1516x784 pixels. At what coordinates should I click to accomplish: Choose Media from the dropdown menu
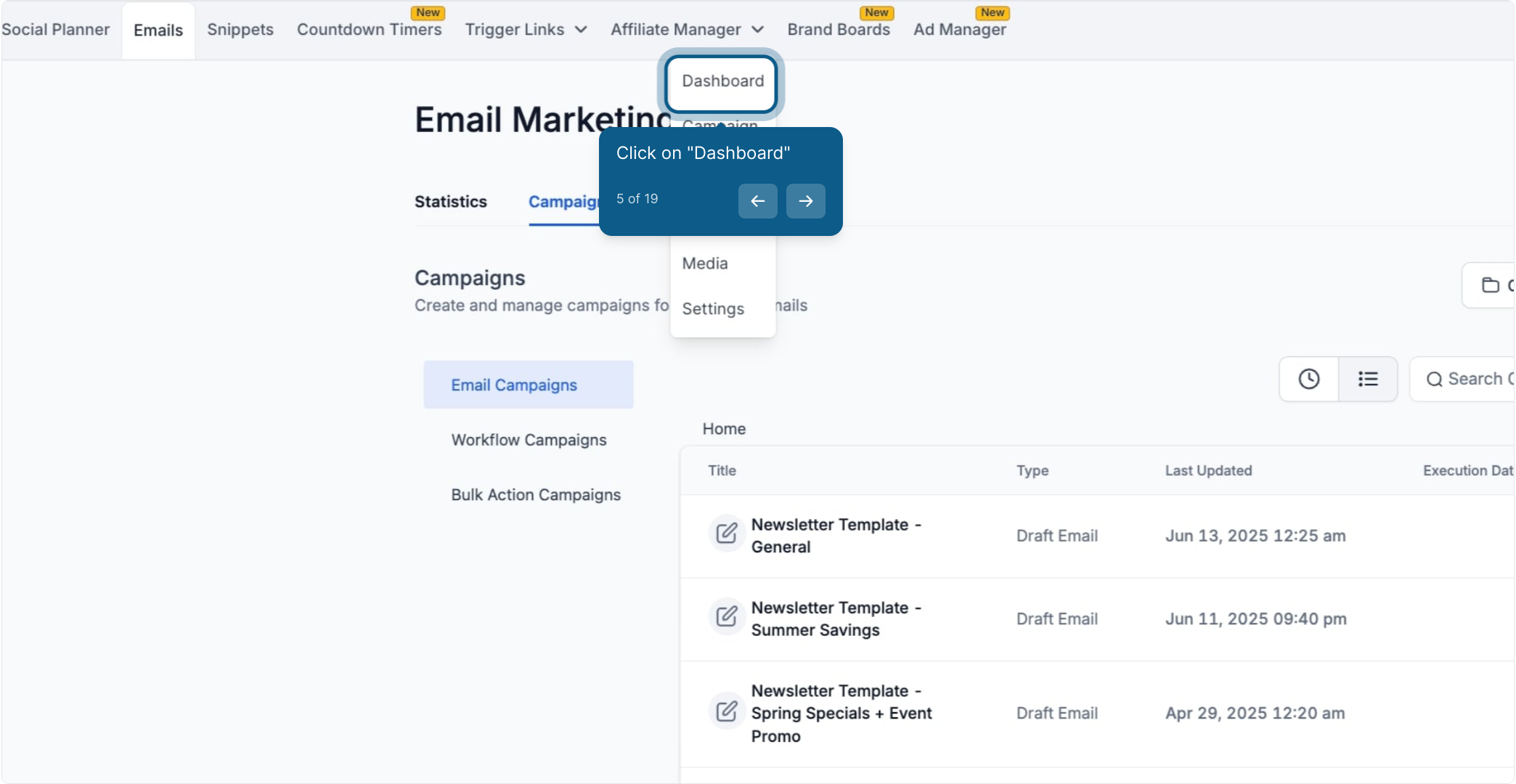[x=705, y=264]
